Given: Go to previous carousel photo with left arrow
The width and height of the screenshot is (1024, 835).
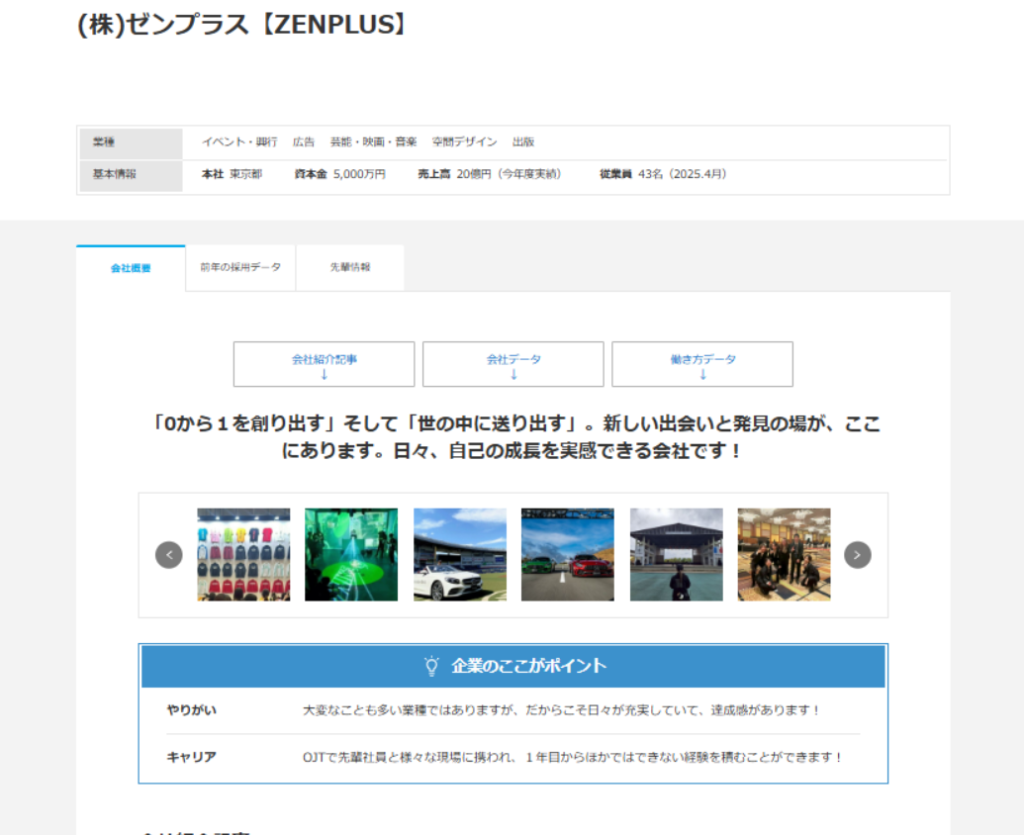Looking at the screenshot, I should [169, 555].
